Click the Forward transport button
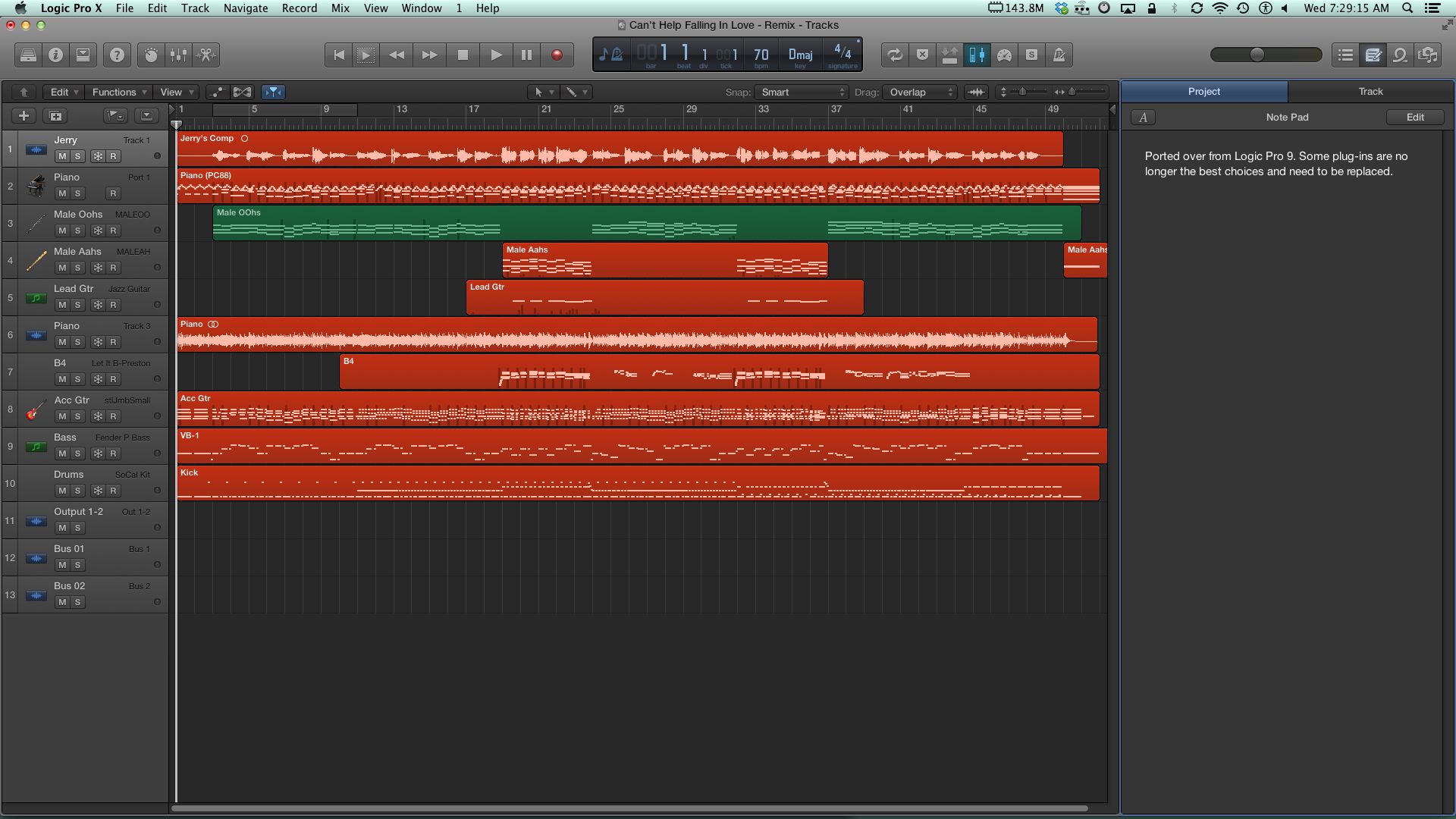Image resolution: width=1456 pixels, height=819 pixels. 429,55
